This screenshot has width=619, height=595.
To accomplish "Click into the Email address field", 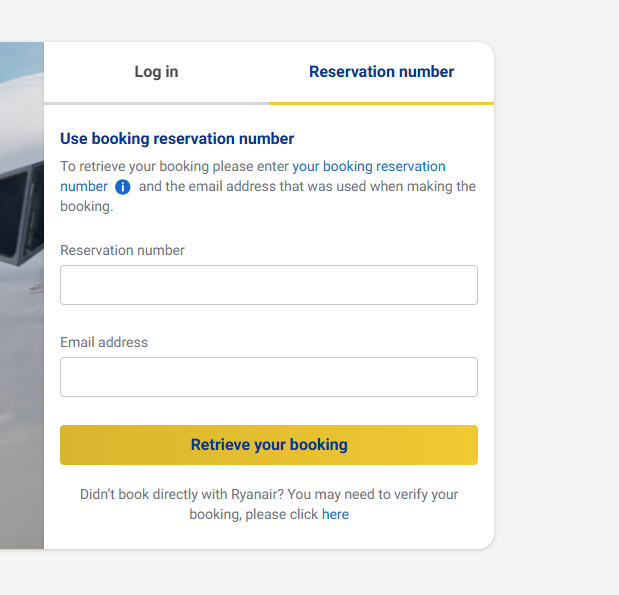I will tap(268, 377).
